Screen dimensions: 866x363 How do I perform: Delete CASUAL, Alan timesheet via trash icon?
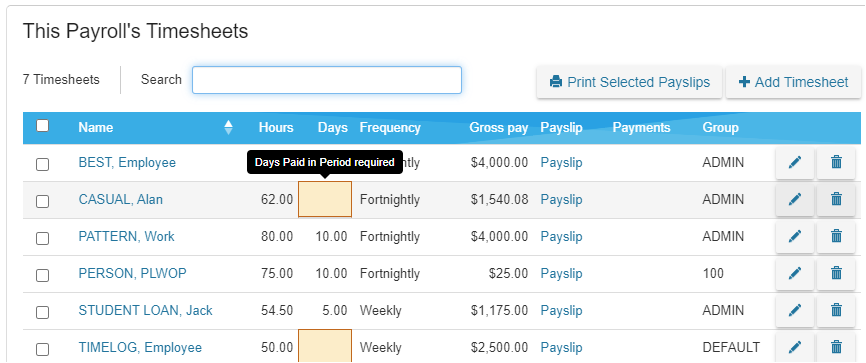coord(836,199)
